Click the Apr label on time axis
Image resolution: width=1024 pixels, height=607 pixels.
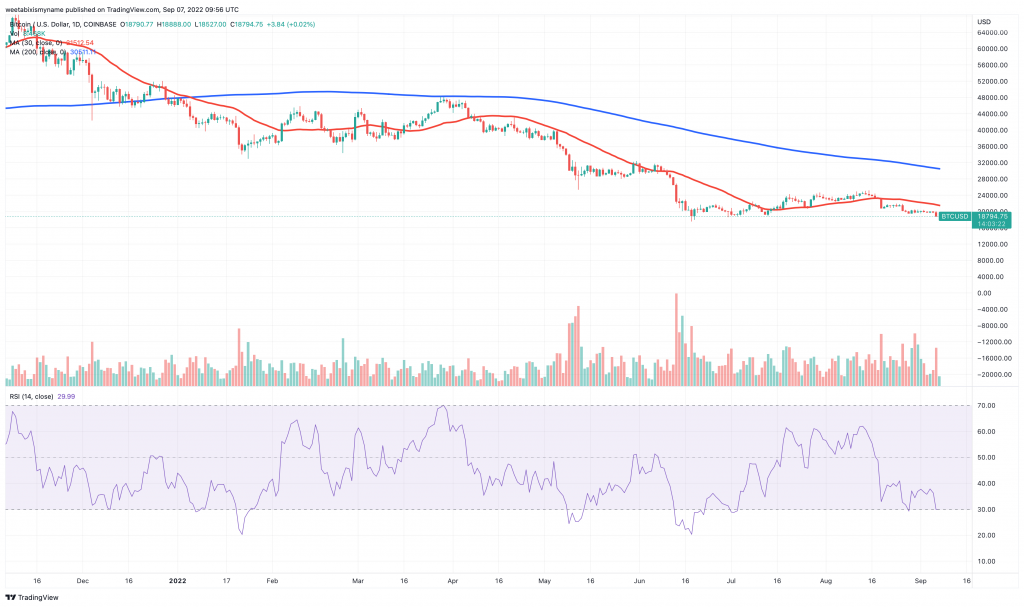[x=453, y=581]
